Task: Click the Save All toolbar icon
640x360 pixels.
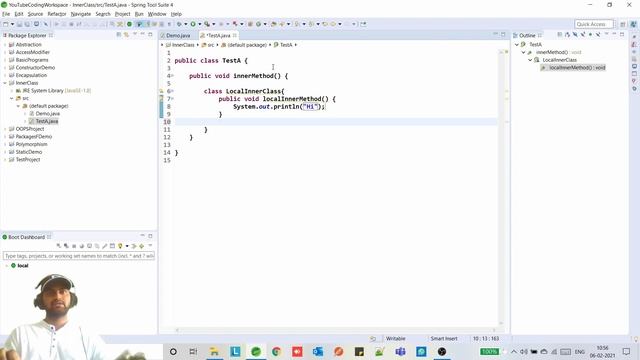Action: (27, 24)
